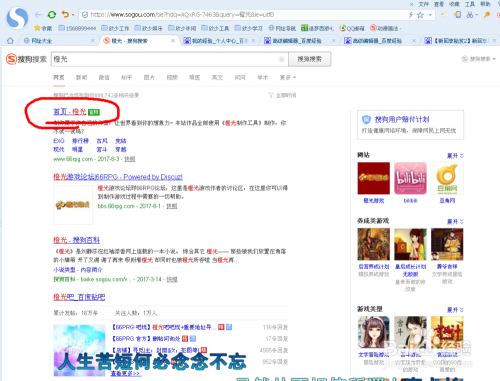Click the 搜狗用户赔付计划 banner
The width and height of the screenshot is (500, 381).
[410, 124]
